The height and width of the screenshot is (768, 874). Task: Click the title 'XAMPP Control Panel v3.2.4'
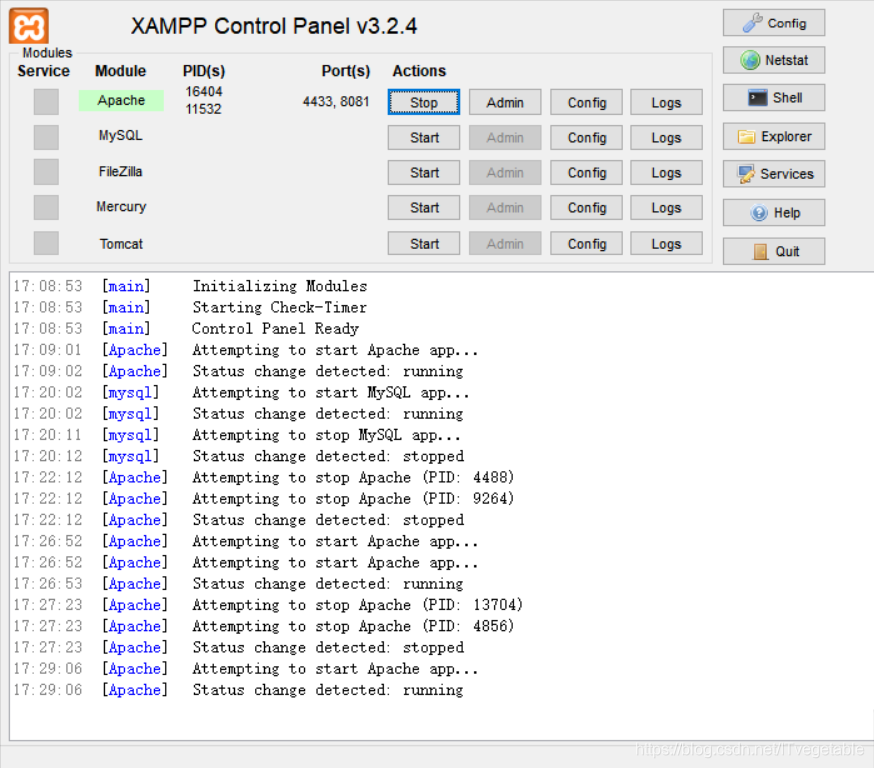[x=274, y=26]
